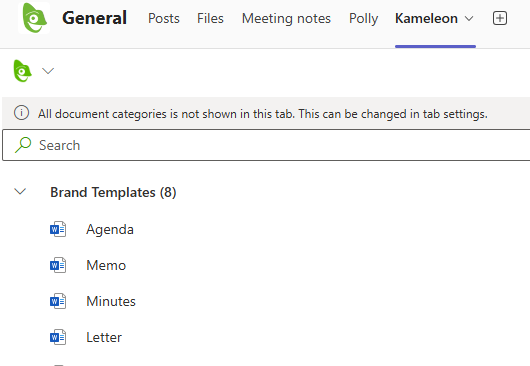The image size is (530, 366).
Task: Click the Word icon next to Minutes
Action: [x=58, y=301]
